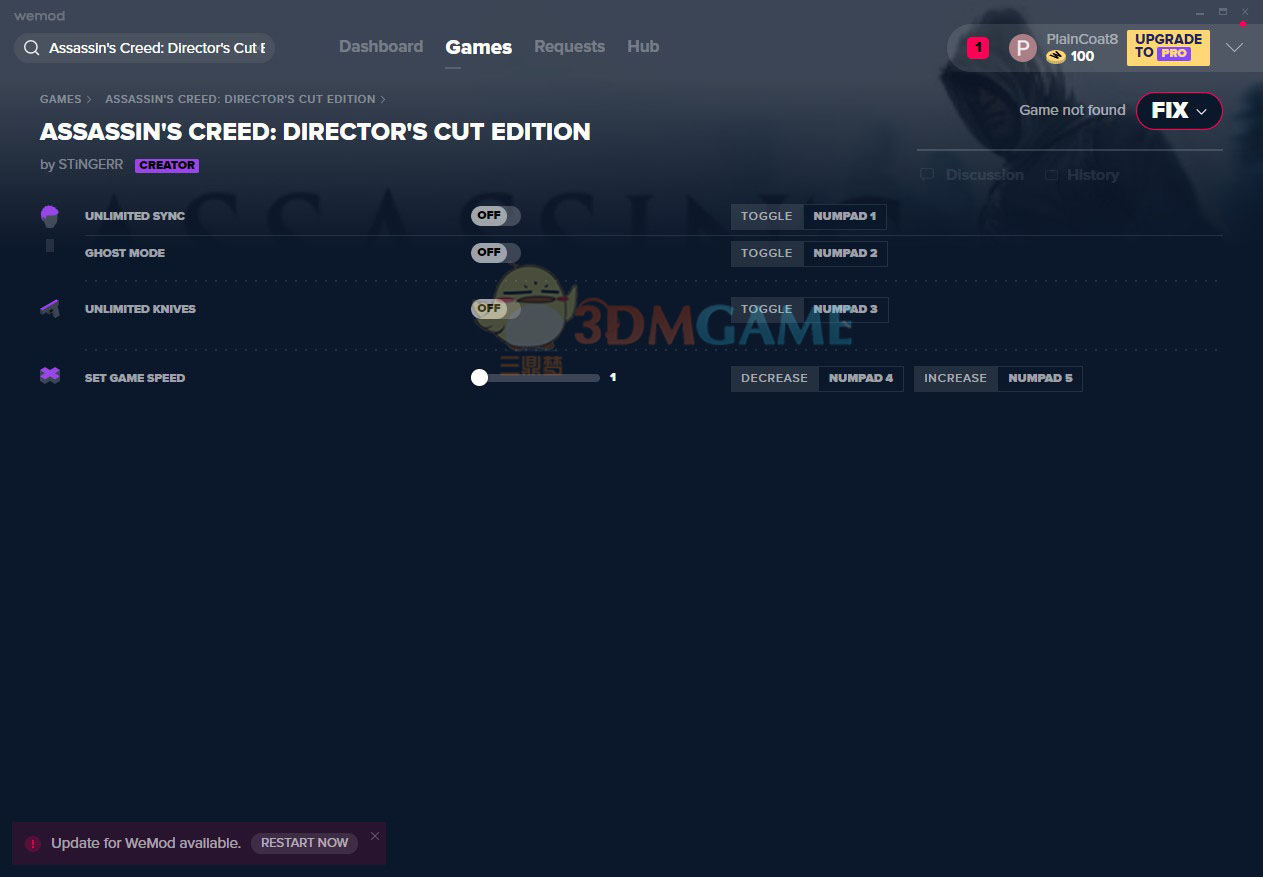
Task: Click the game title heading
Action: point(315,132)
